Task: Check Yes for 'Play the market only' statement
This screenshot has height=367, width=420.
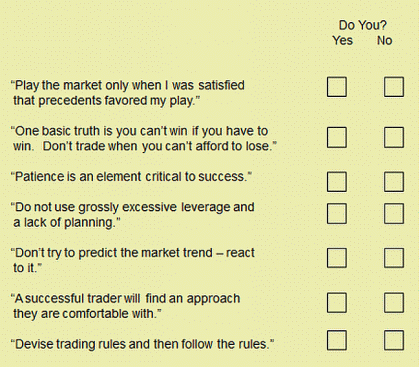Action: [337, 87]
